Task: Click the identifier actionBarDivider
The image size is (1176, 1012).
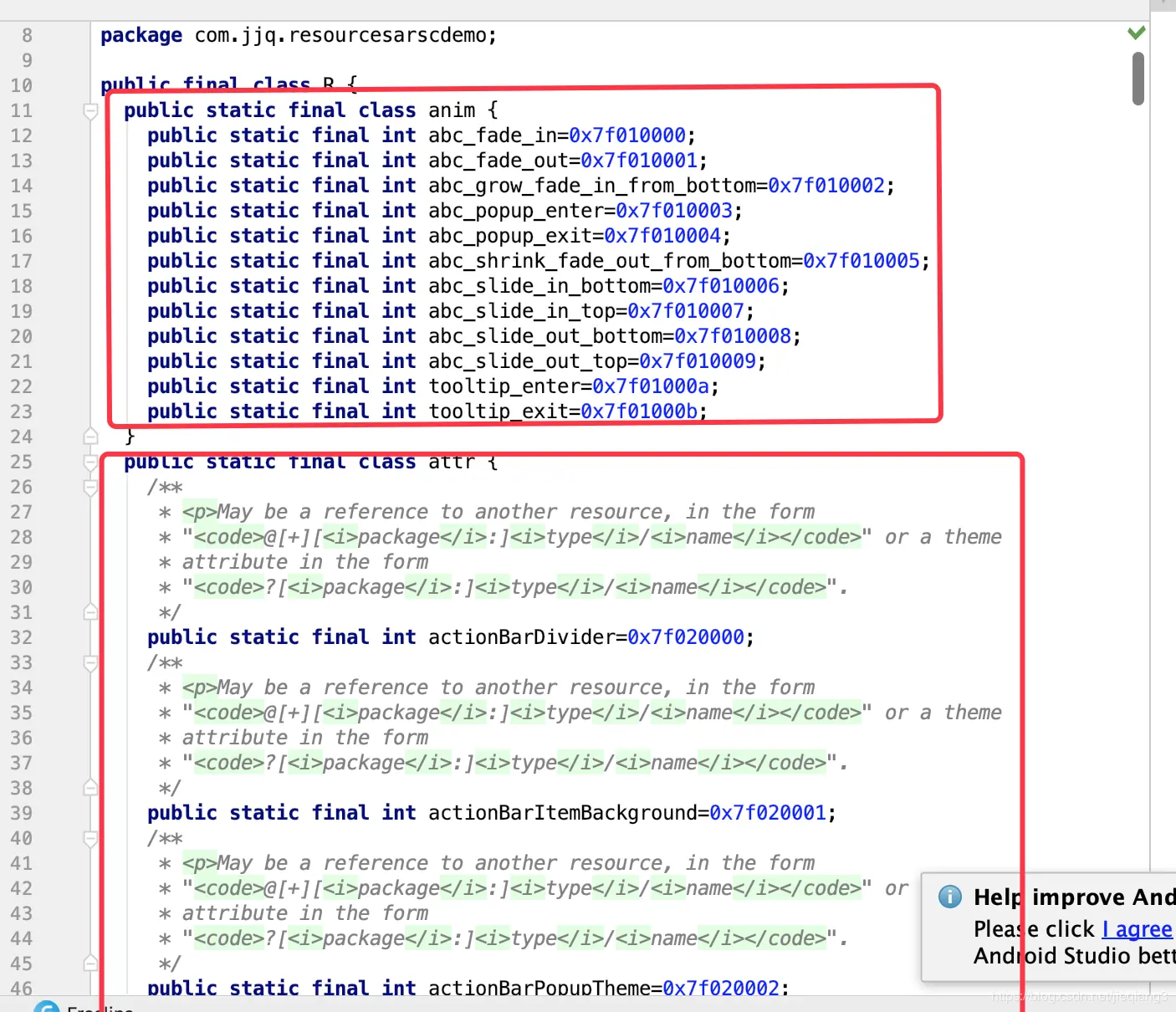Action: (522, 637)
